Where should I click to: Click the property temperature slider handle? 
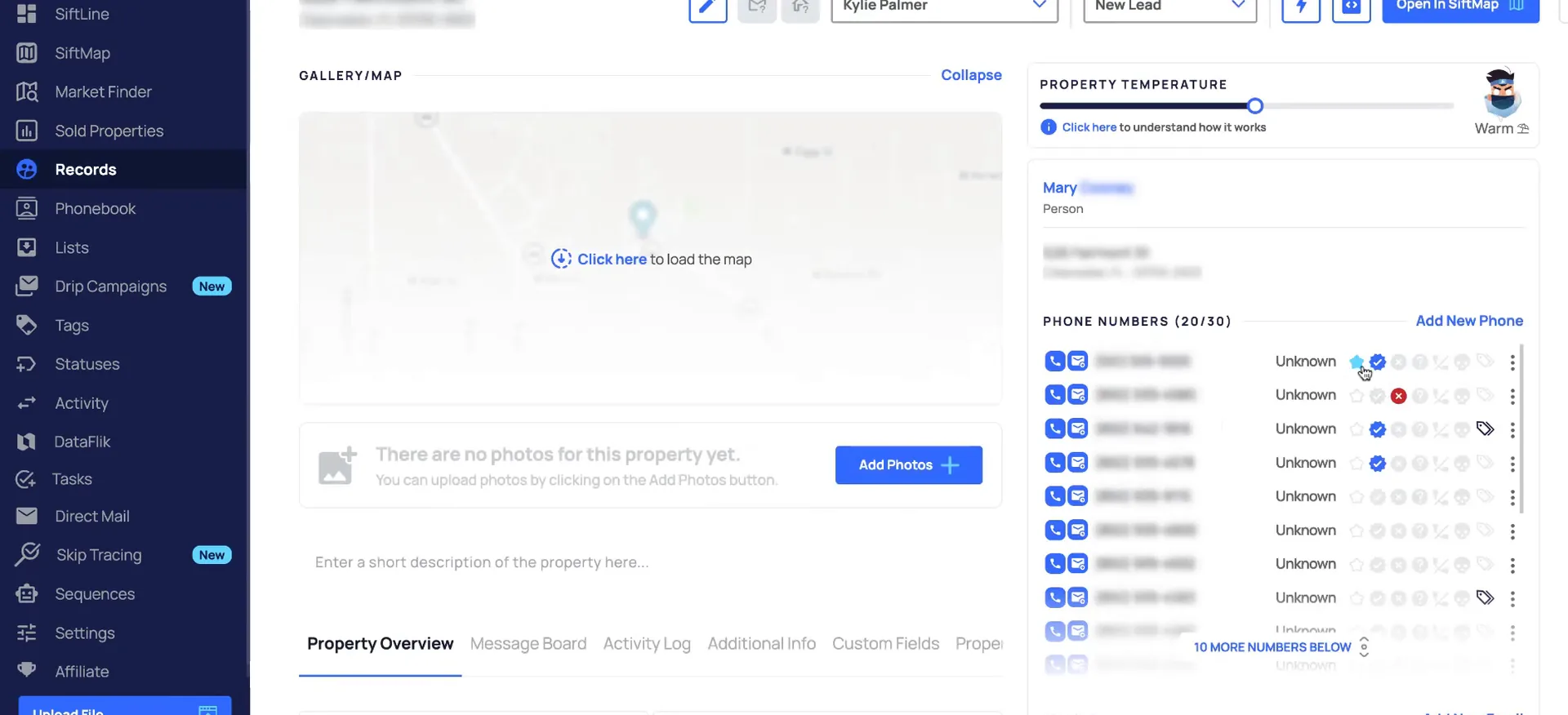pos(1255,105)
